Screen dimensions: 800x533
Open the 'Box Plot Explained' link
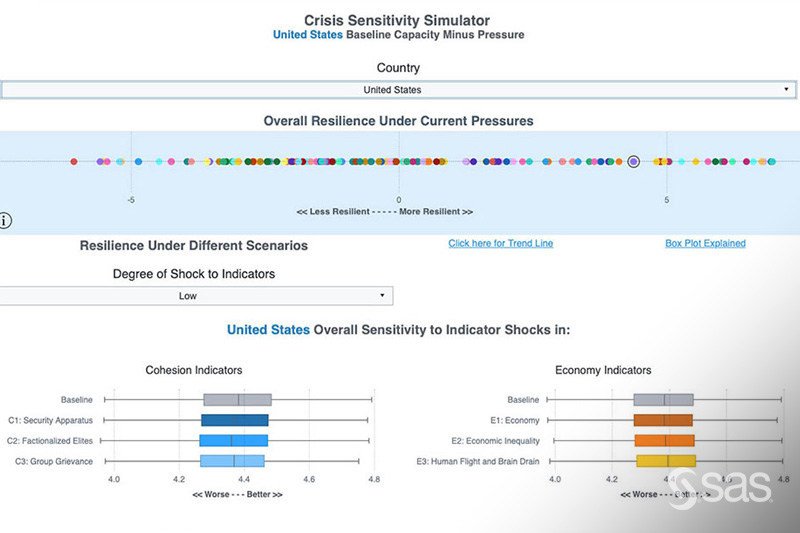(705, 243)
